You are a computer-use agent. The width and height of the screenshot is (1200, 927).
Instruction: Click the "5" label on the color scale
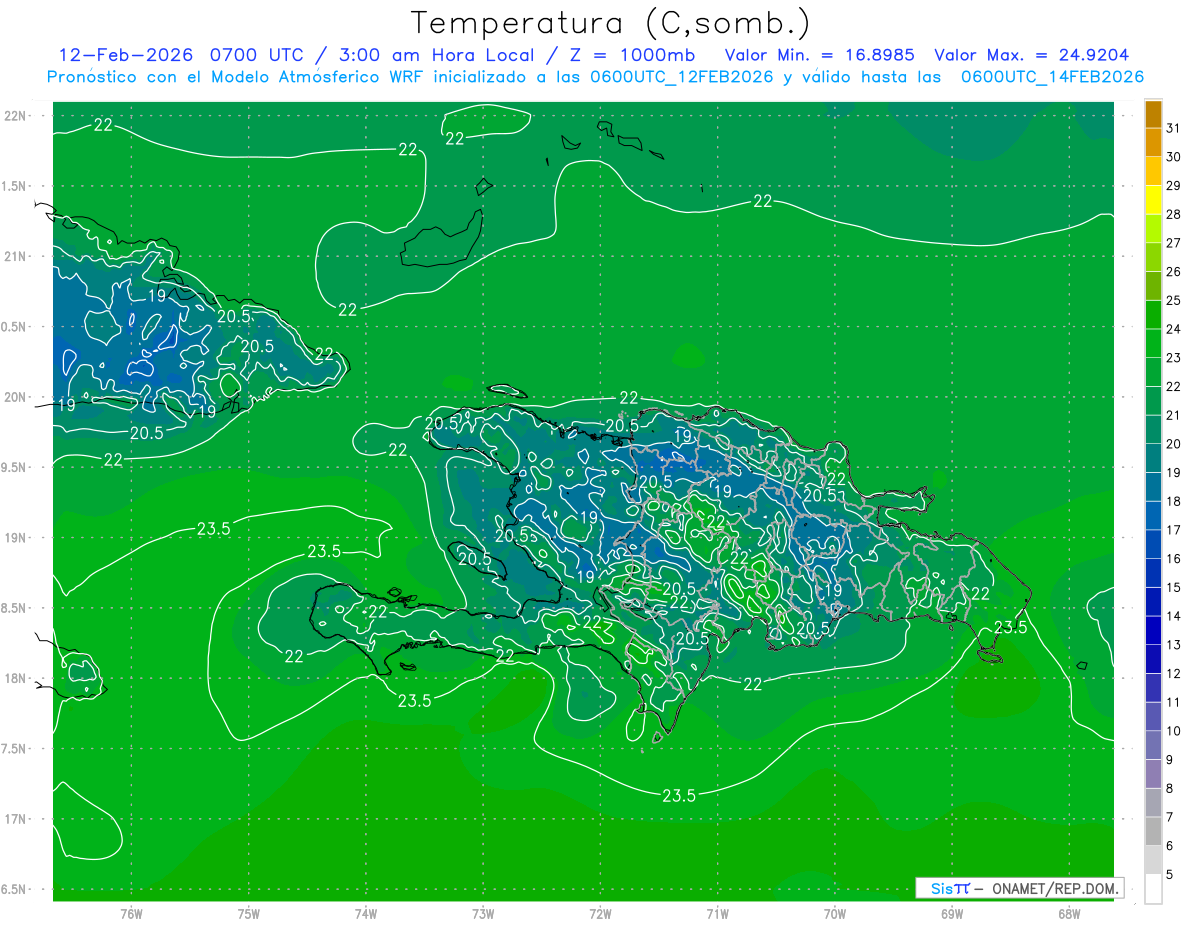[1170, 875]
